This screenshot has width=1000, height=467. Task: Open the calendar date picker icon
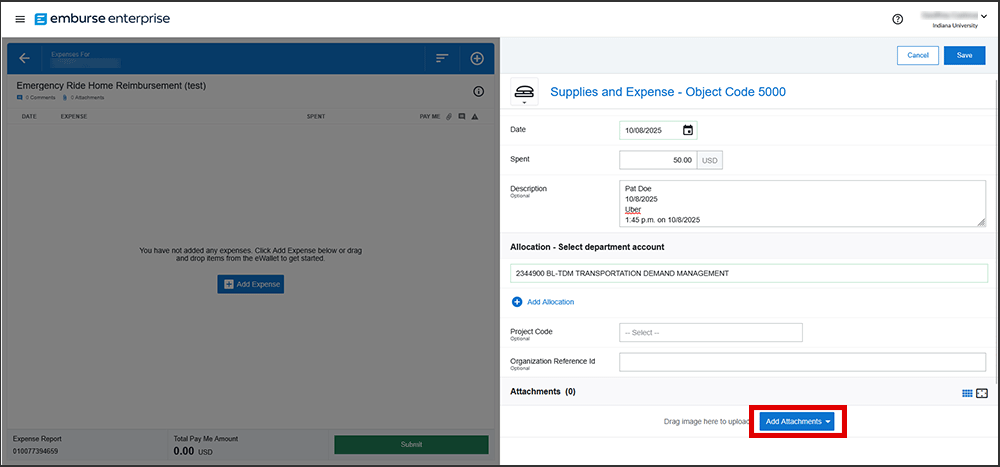click(x=688, y=130)
